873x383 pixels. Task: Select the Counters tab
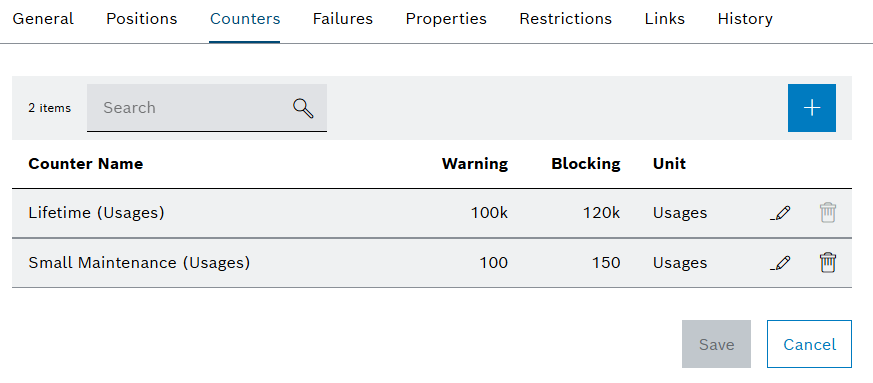(245, 19)
